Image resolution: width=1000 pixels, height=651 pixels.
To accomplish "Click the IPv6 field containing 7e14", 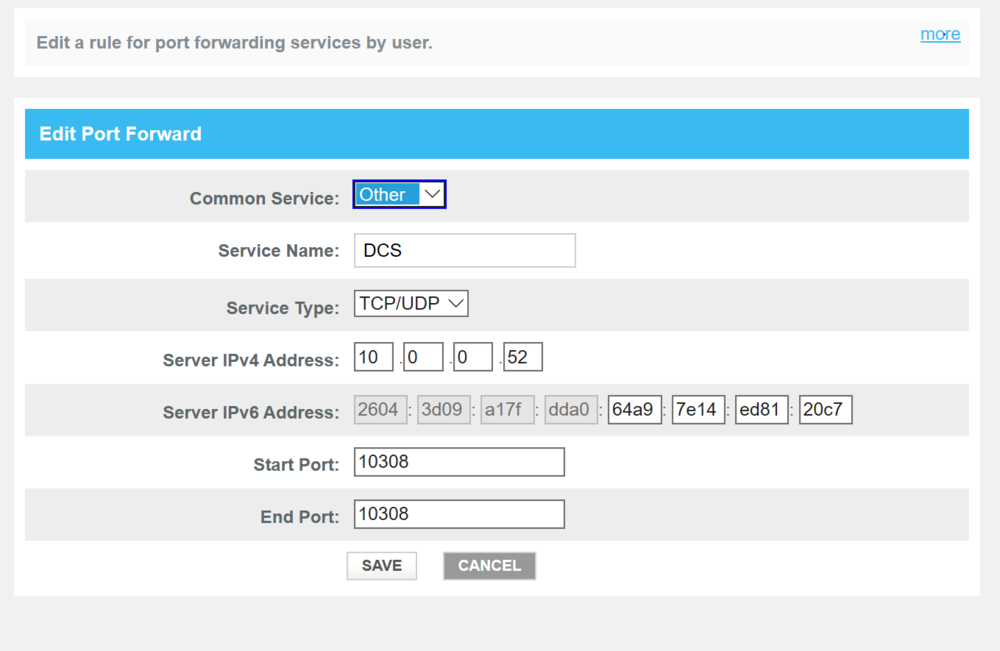I will point(698,410).
